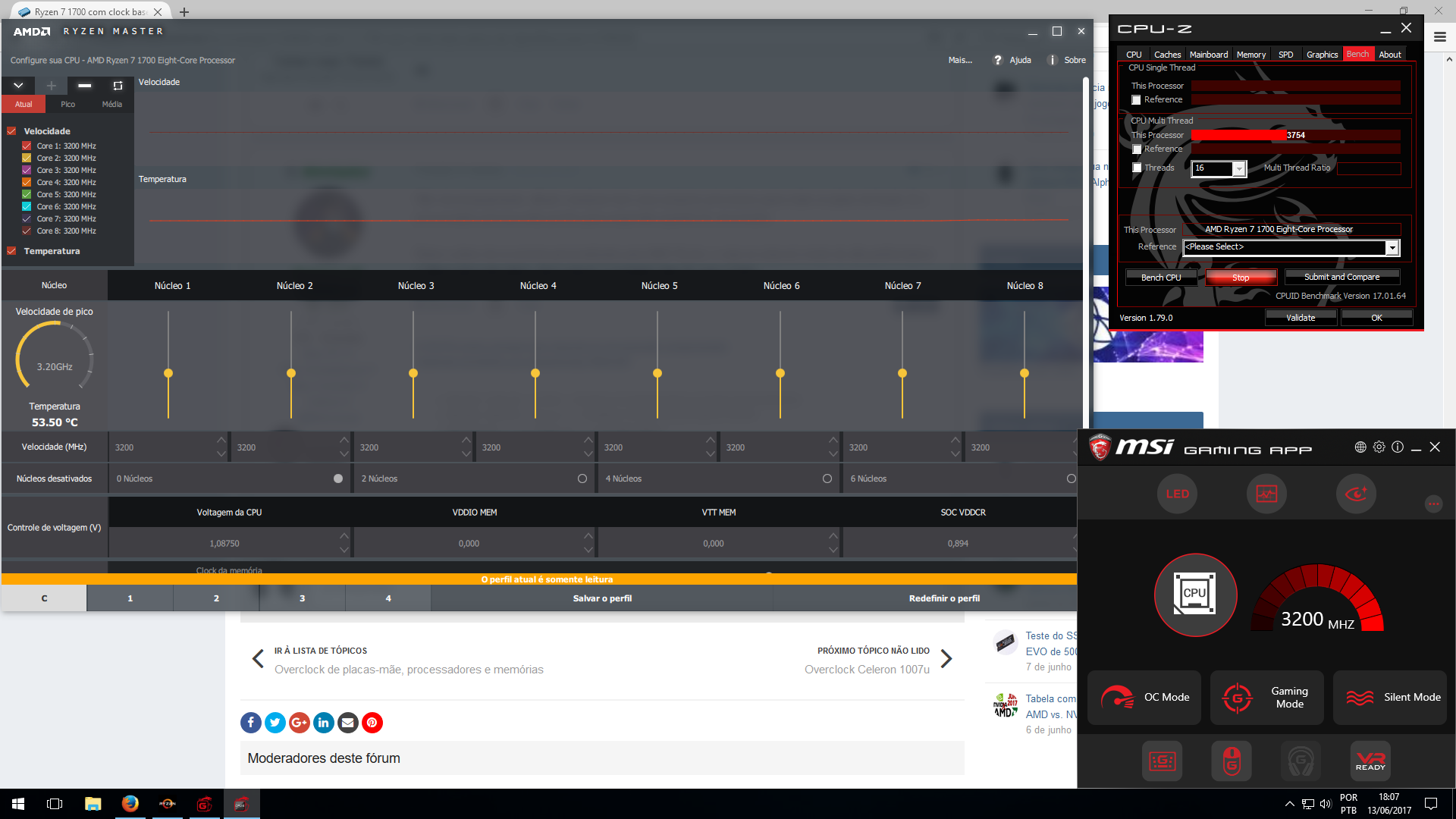Click the Eye Rest icon in MSI Gaming App

[1356, 494]
